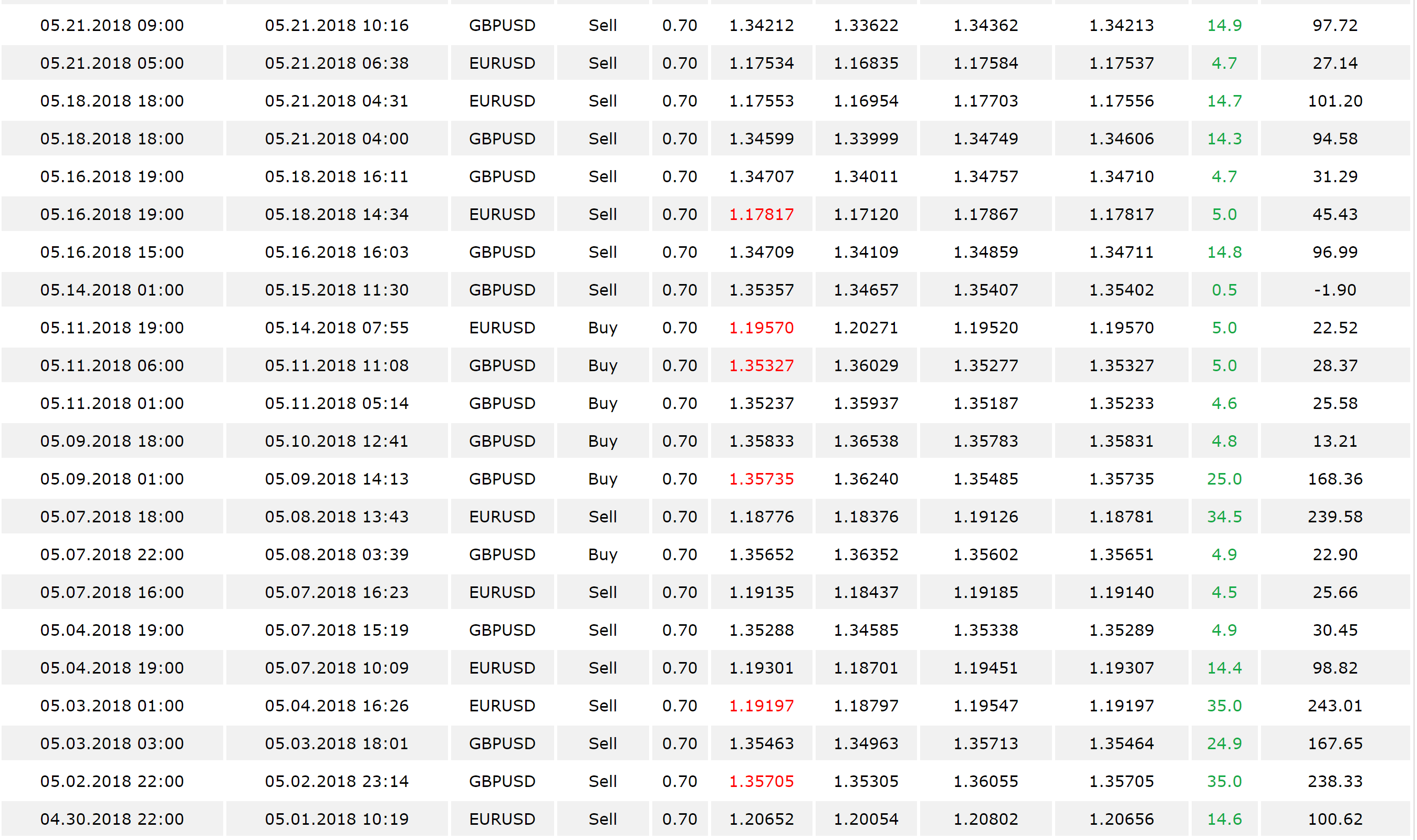Screen dimensions: 1417x840
Task: Click open time 05.16.2018 15:00
Action: coord(112,253)
